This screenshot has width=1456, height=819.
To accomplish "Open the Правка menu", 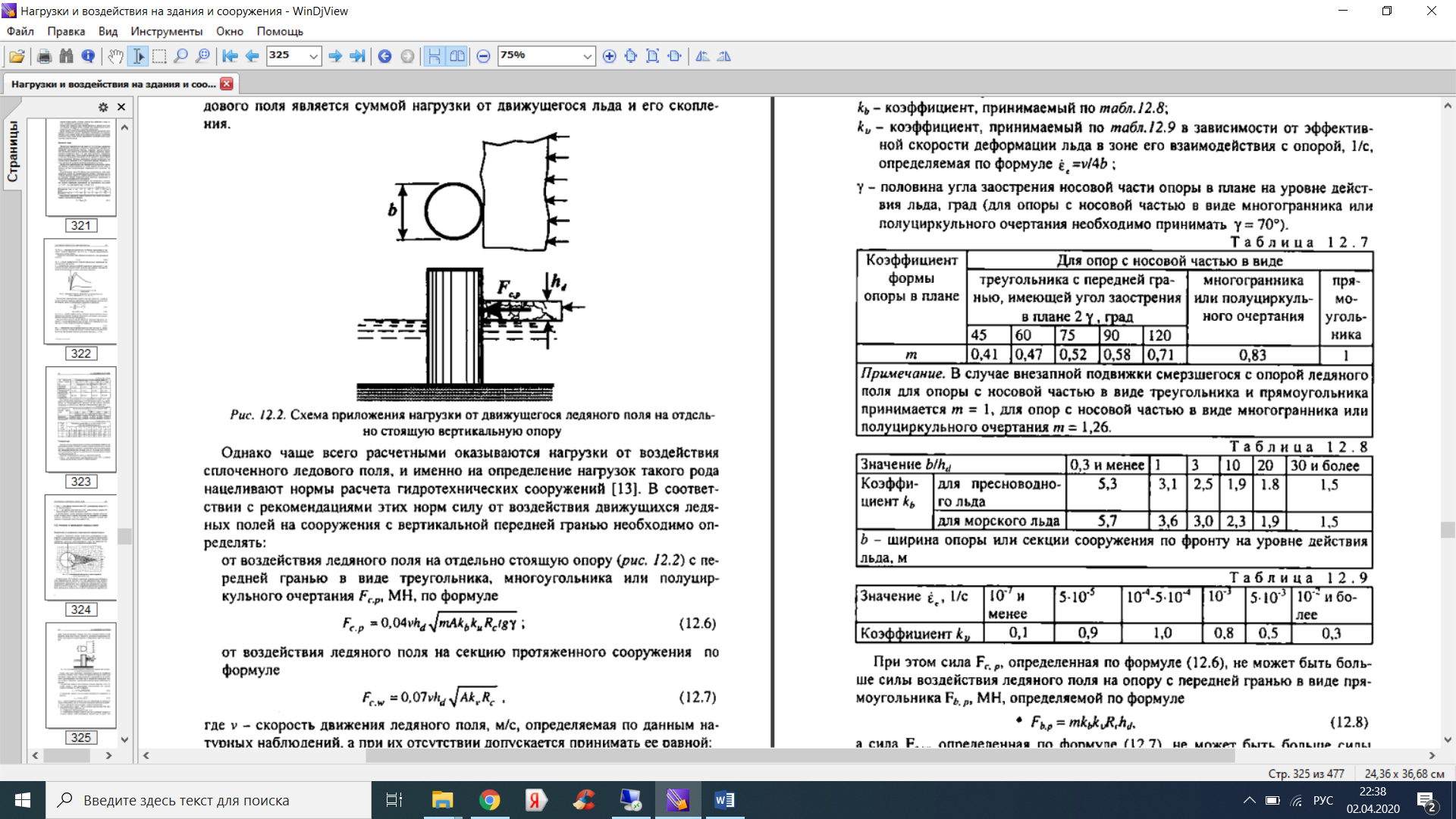I will pos(66,31).
